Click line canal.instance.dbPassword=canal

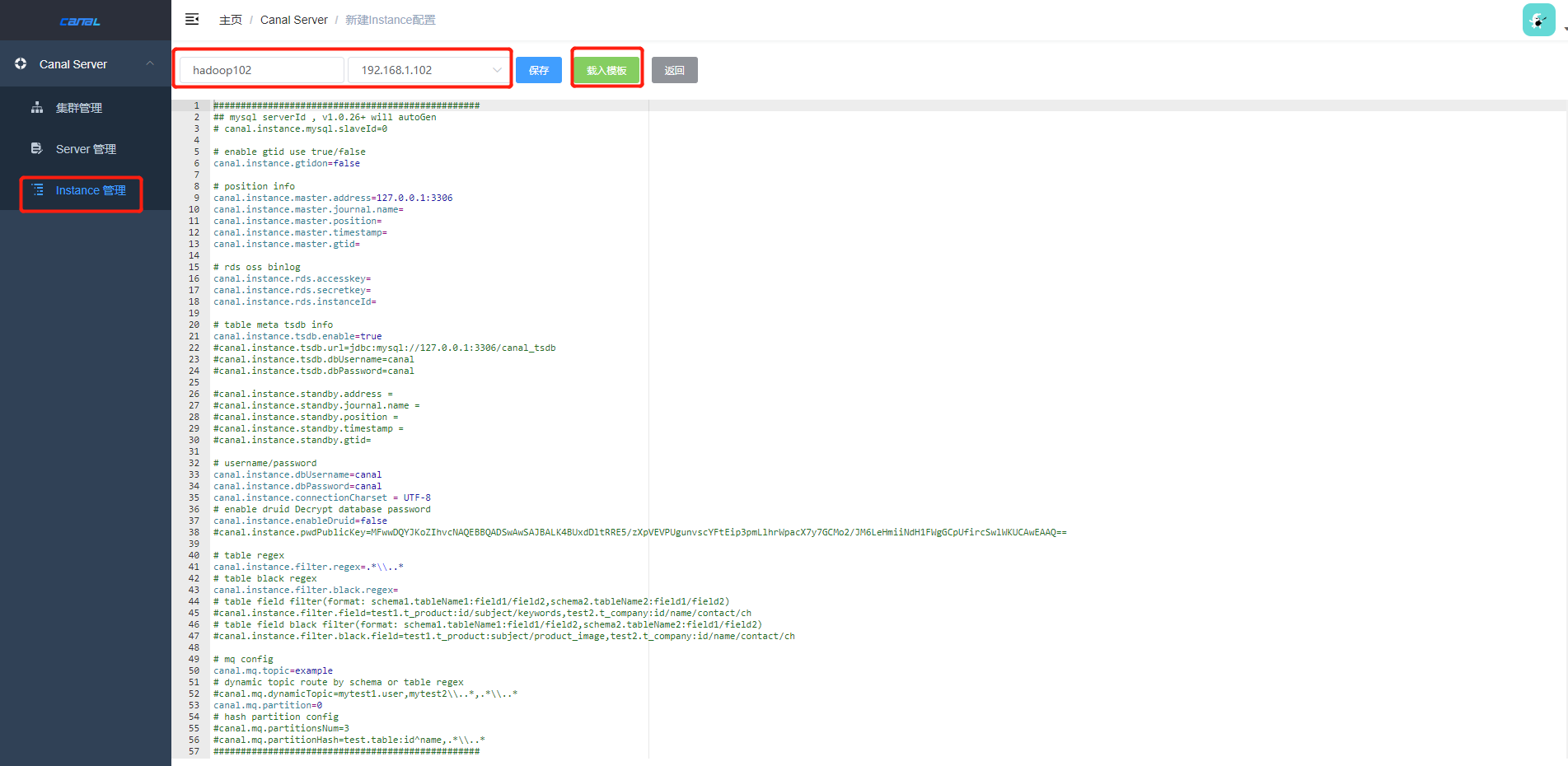point(297,486)
